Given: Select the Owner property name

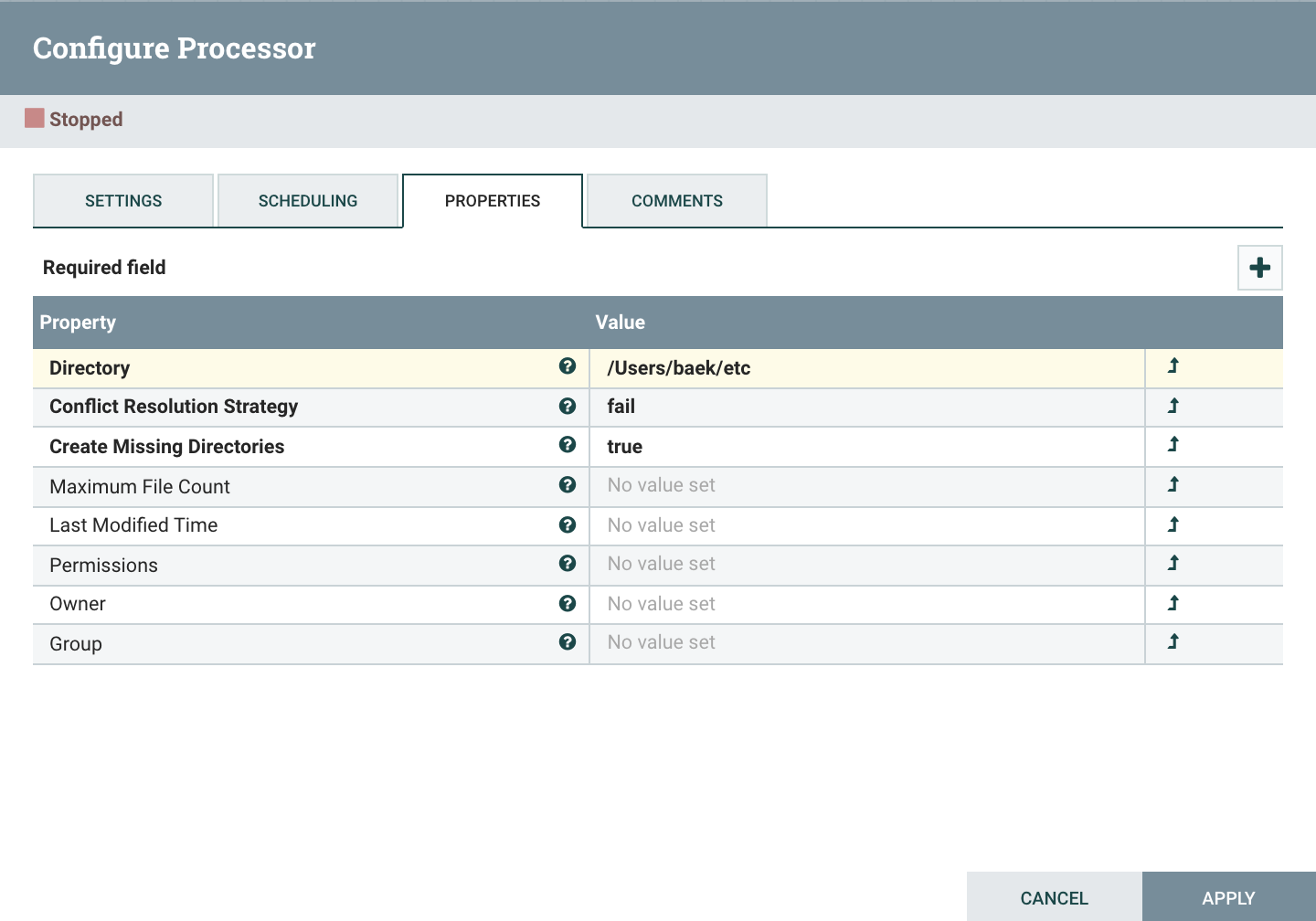Looking at the screenshot, I should pos(78,604).
